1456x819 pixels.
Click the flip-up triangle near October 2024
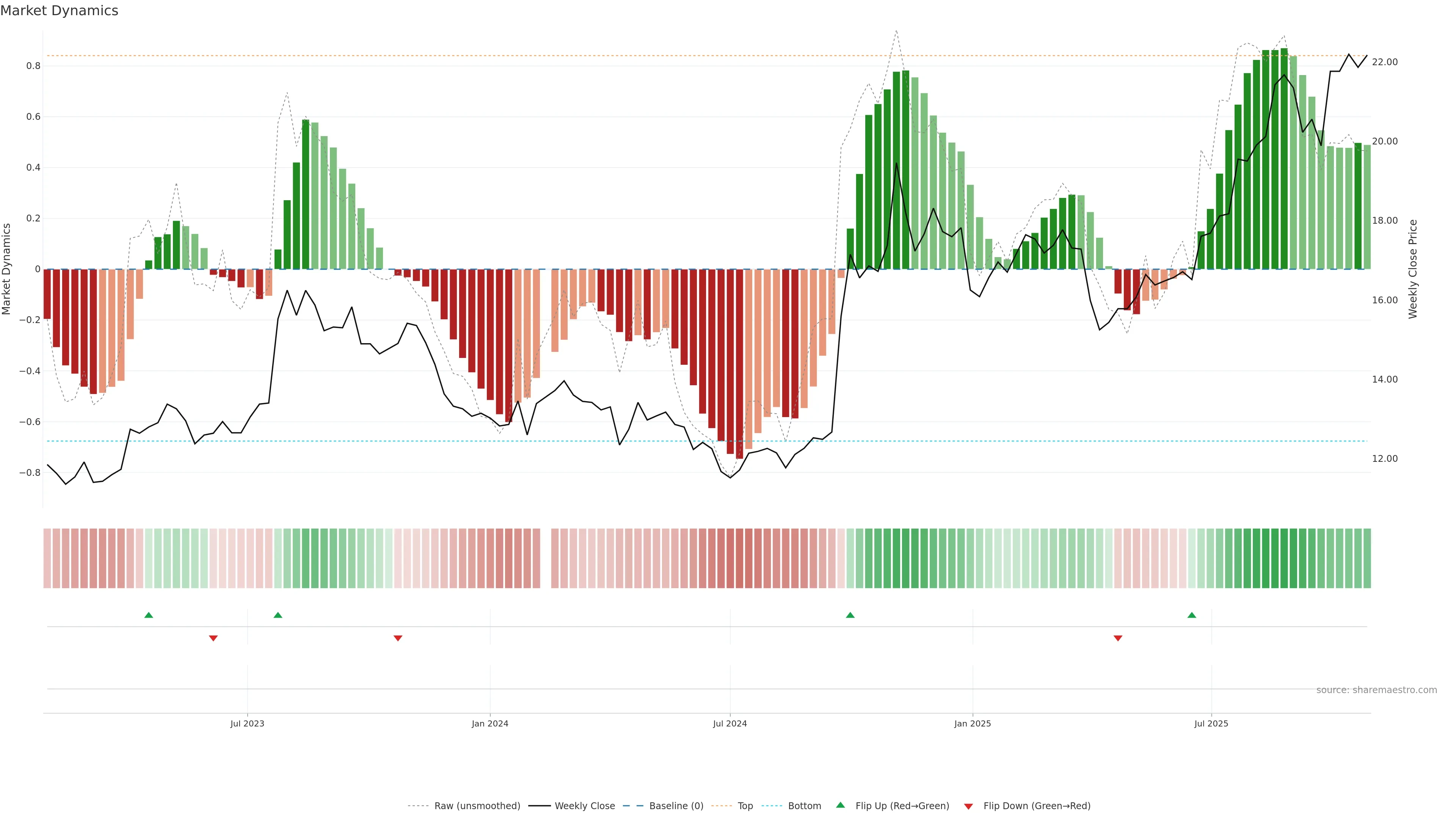(850, 615)
